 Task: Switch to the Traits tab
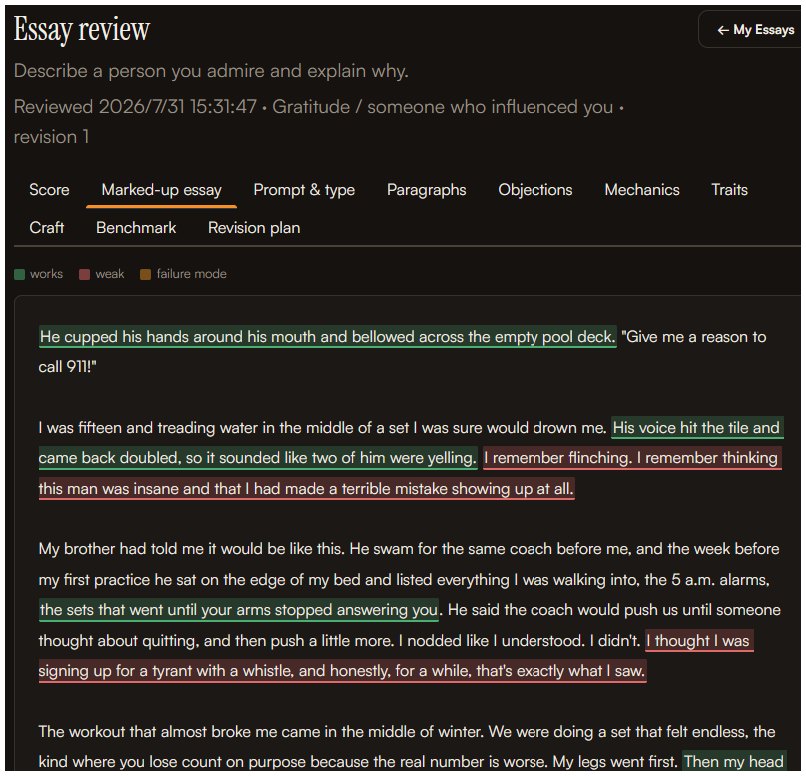coord(729,190)
